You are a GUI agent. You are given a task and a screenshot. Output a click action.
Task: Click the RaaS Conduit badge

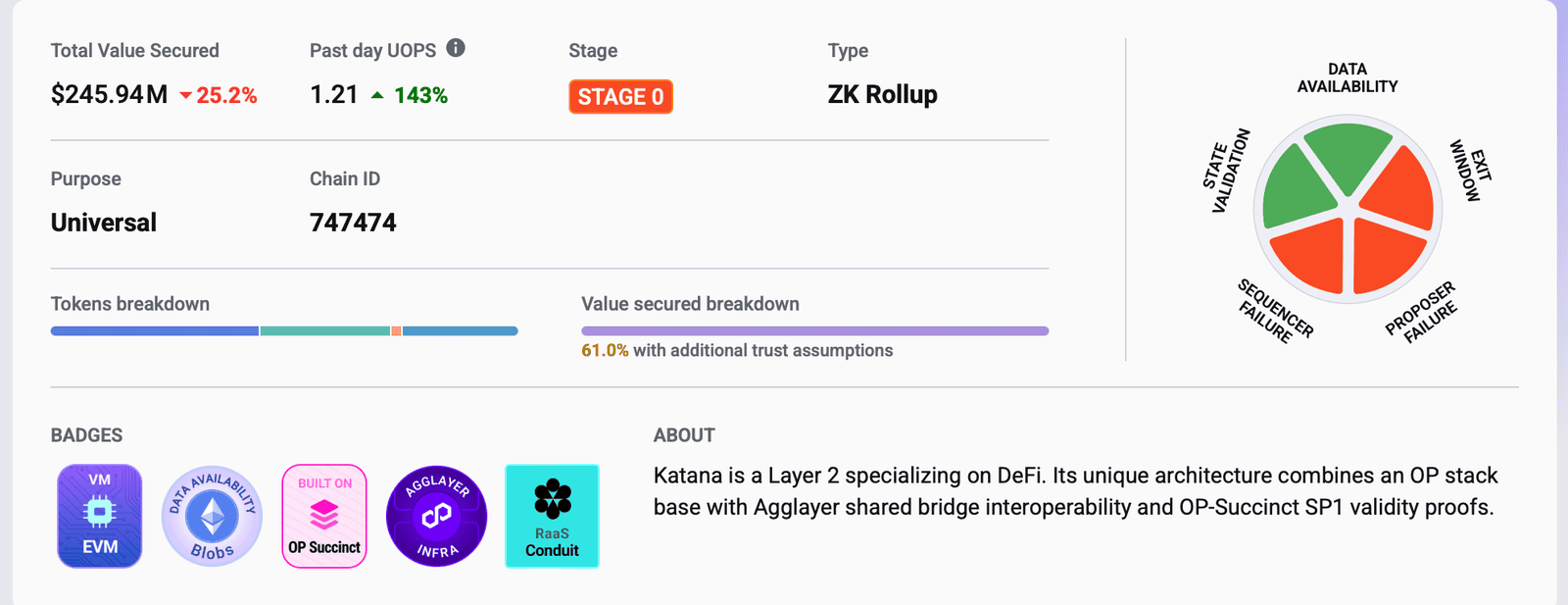[552, 515]
